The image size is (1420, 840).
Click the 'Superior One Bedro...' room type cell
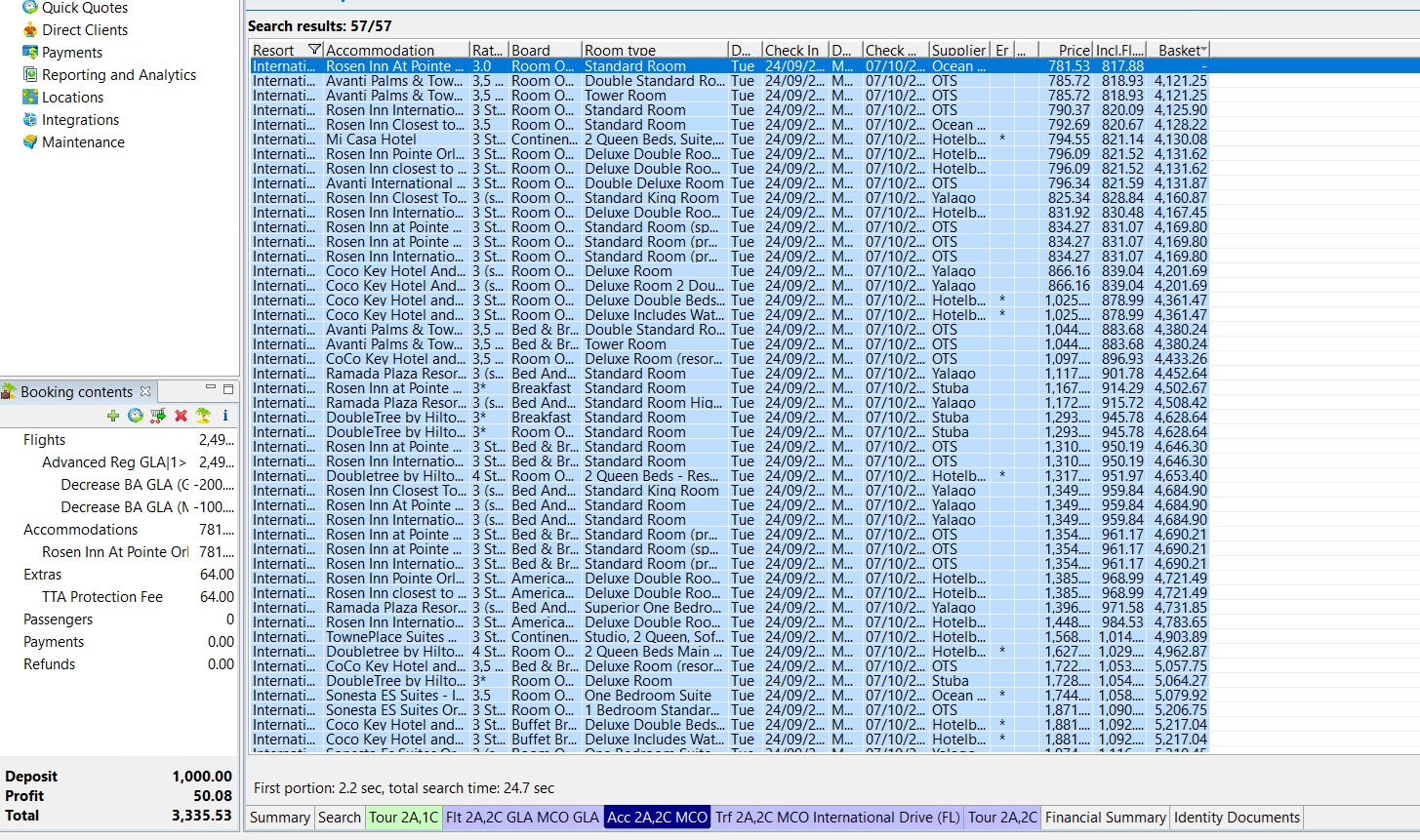tap(655, 608)
